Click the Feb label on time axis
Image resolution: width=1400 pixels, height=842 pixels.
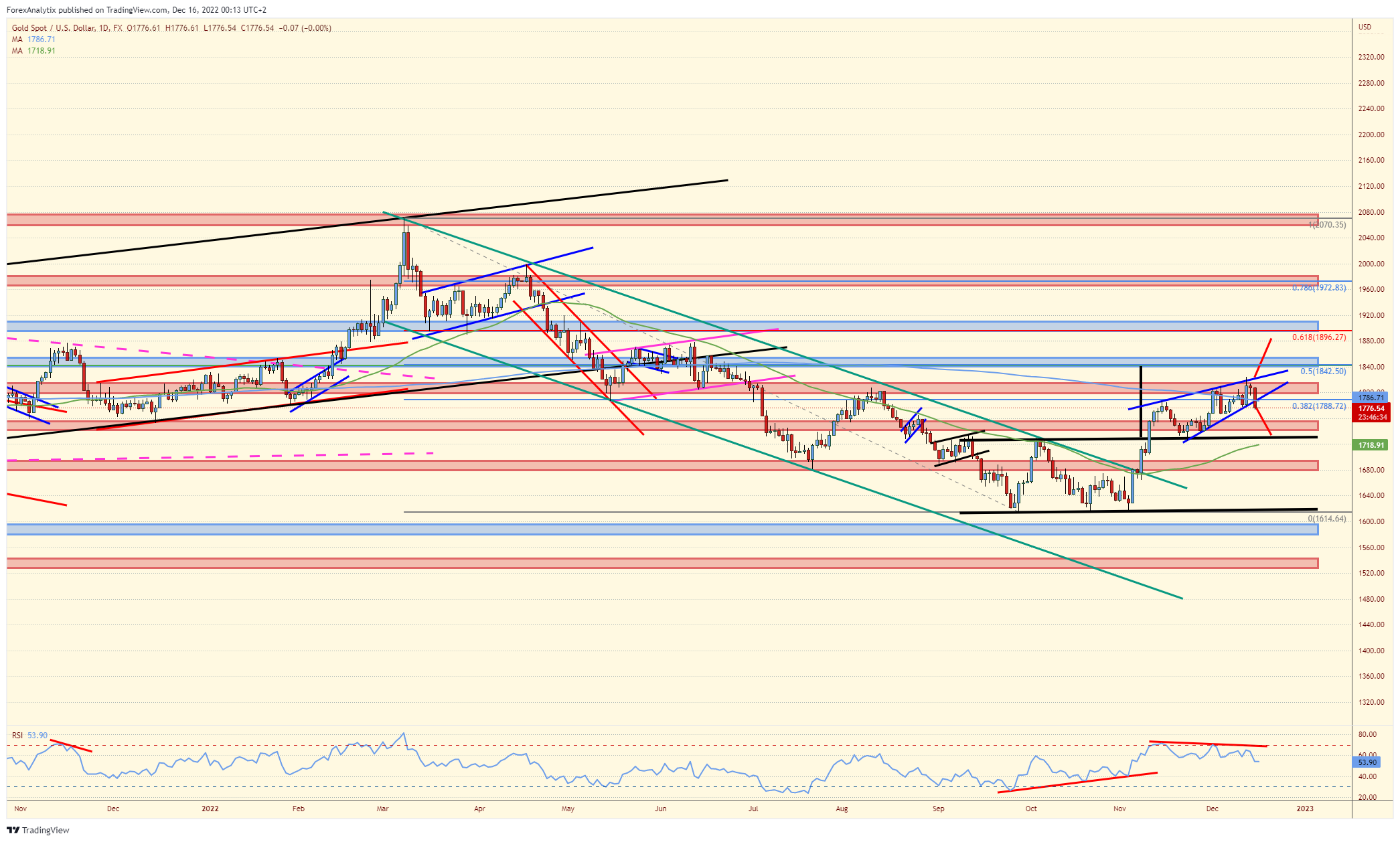299,809
